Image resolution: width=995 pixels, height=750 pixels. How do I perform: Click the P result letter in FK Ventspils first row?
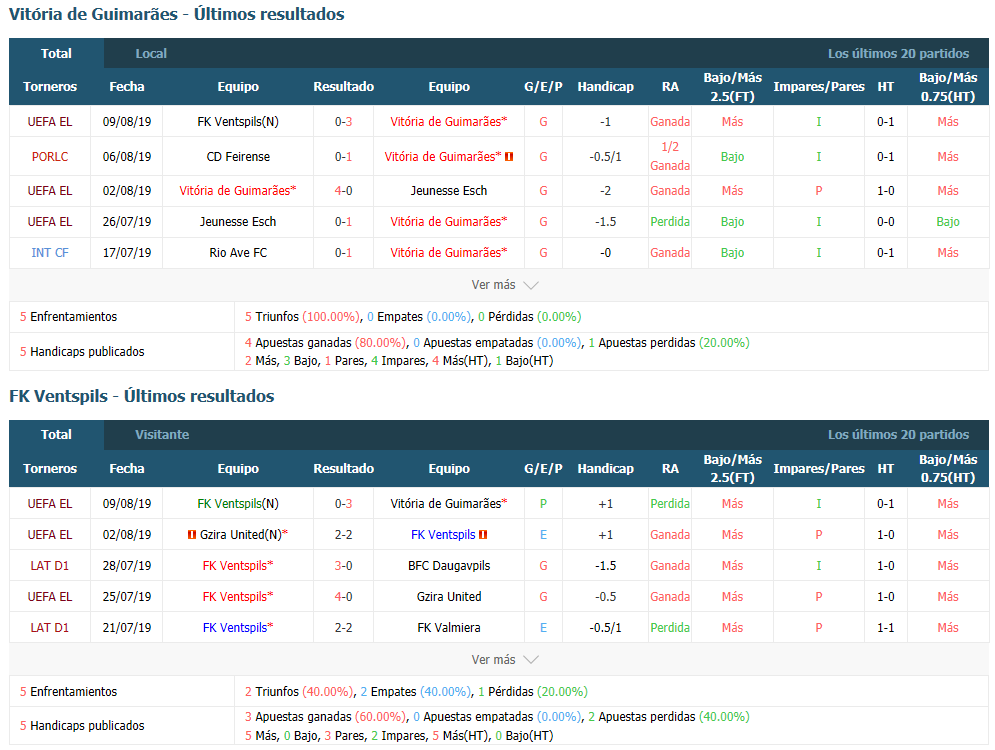click(543, 503)
